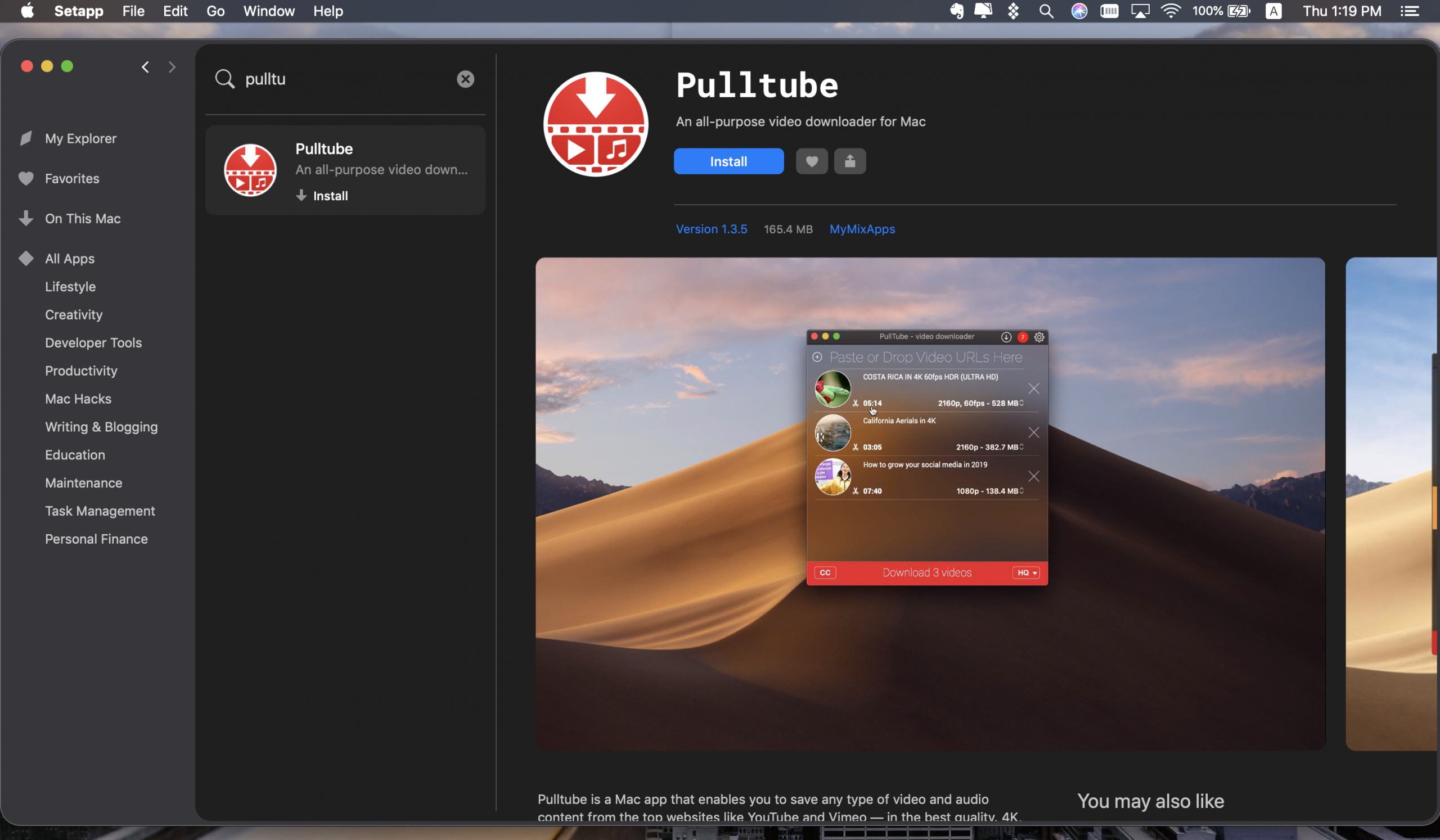1440x840 pixels.
Task: Click the monitor with bell menu bar icon
Action: click(983, 11)
